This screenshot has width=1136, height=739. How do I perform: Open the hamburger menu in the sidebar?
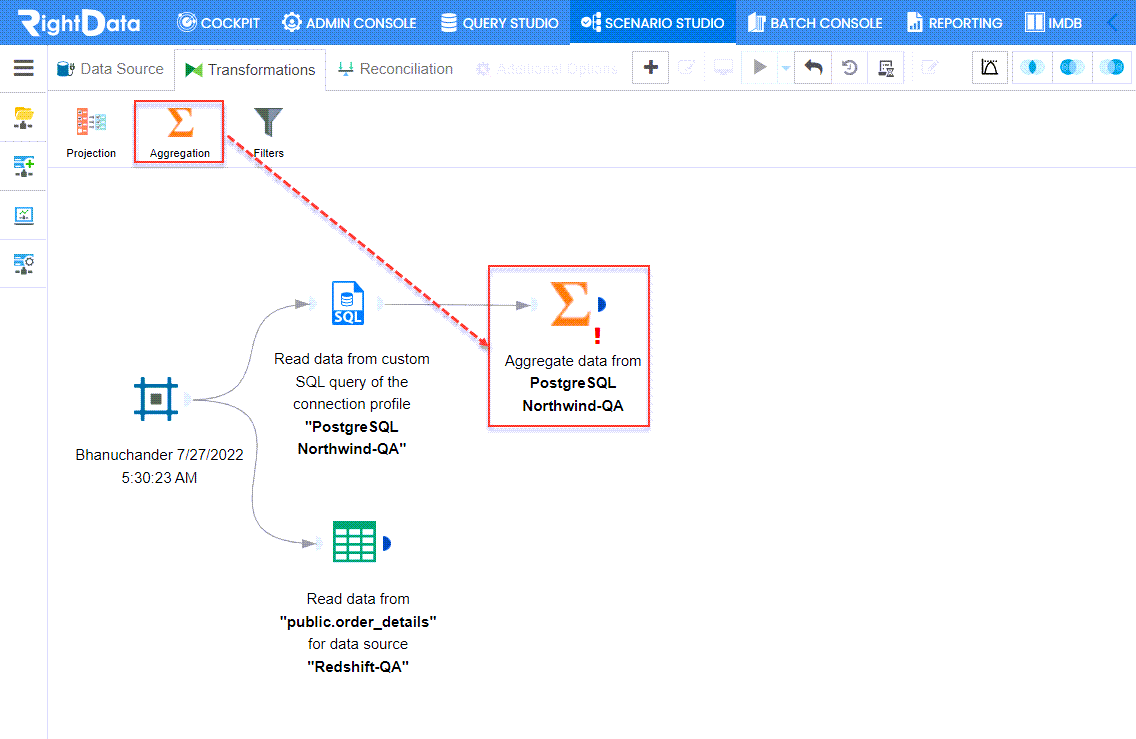pos(23,68)
